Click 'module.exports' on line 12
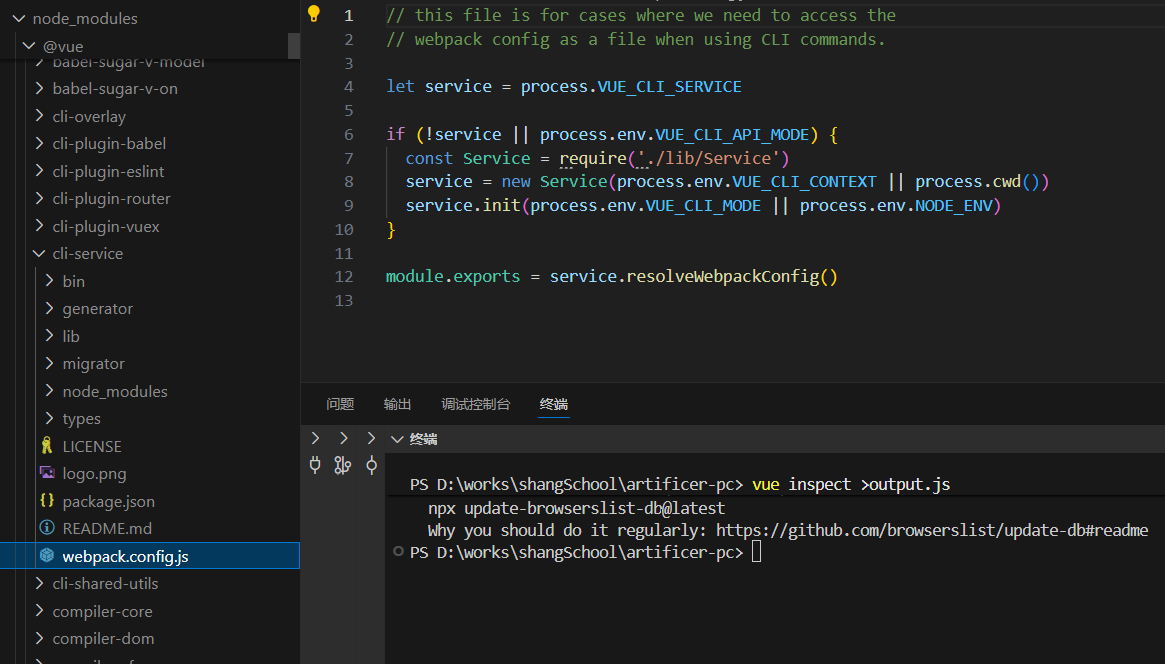Image resolution: width=1165 pixels, height=664 pixels. point(452,276)
